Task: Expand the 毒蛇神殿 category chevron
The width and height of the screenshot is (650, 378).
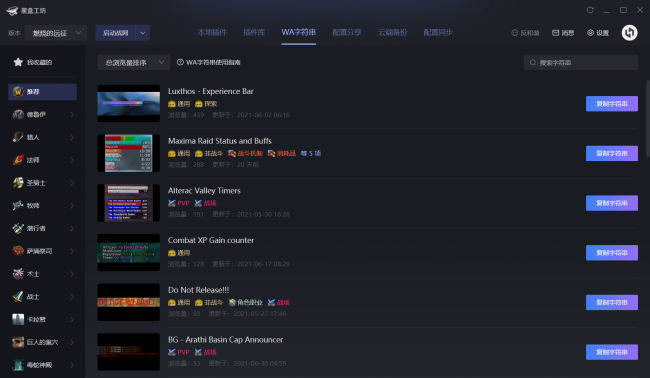Action: (72, 365)
